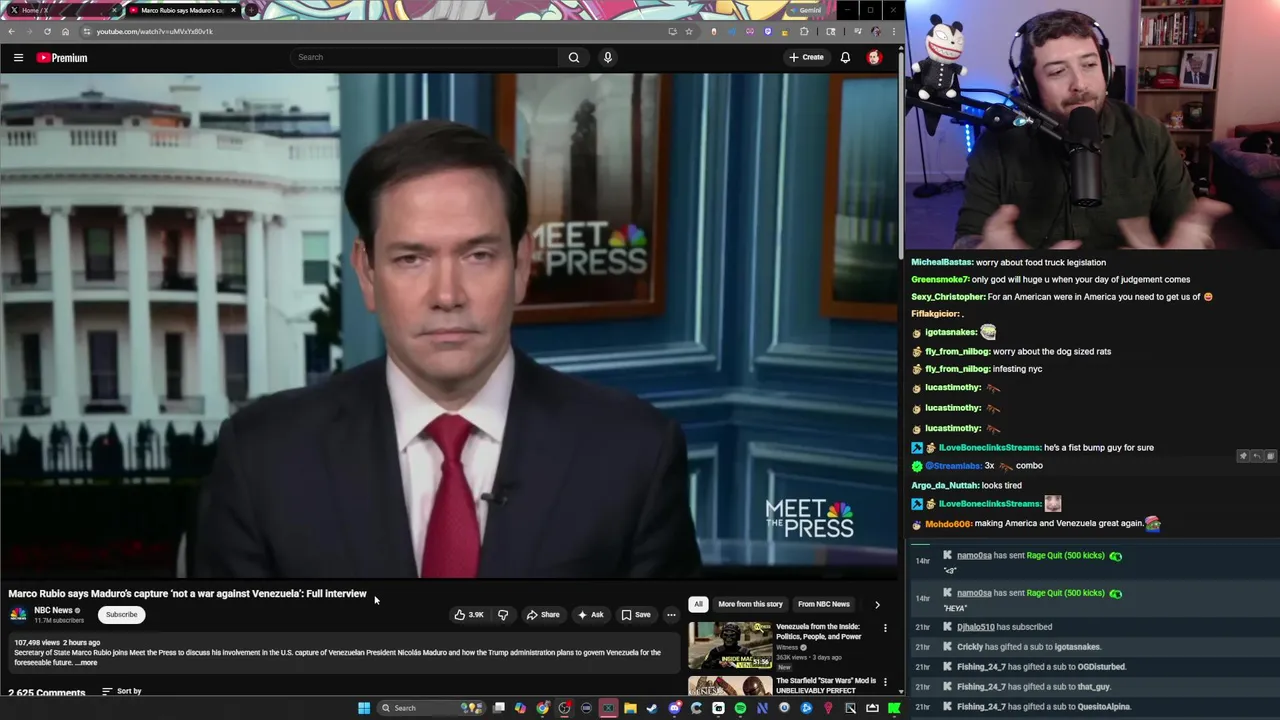1280x720 pixels.
Task: Click chat username Mohdo606
Action: point(947,524)
